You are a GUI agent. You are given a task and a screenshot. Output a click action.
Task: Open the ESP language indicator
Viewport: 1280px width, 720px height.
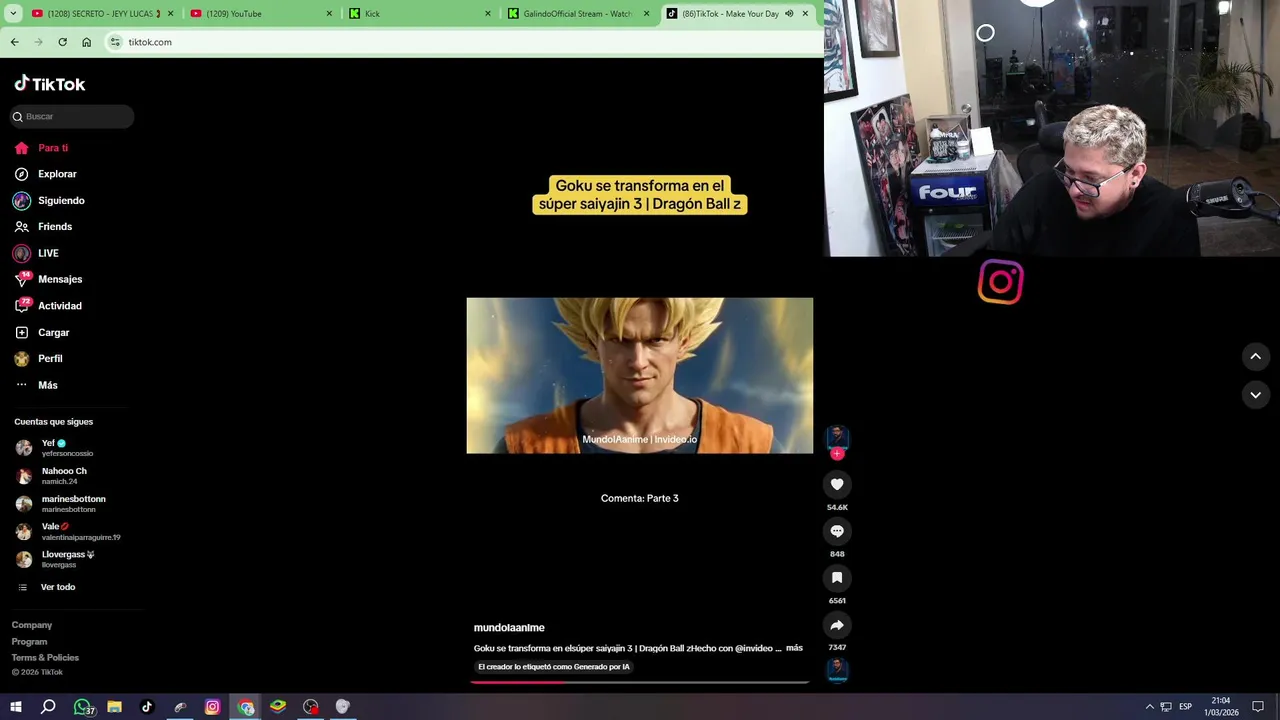1185,707
